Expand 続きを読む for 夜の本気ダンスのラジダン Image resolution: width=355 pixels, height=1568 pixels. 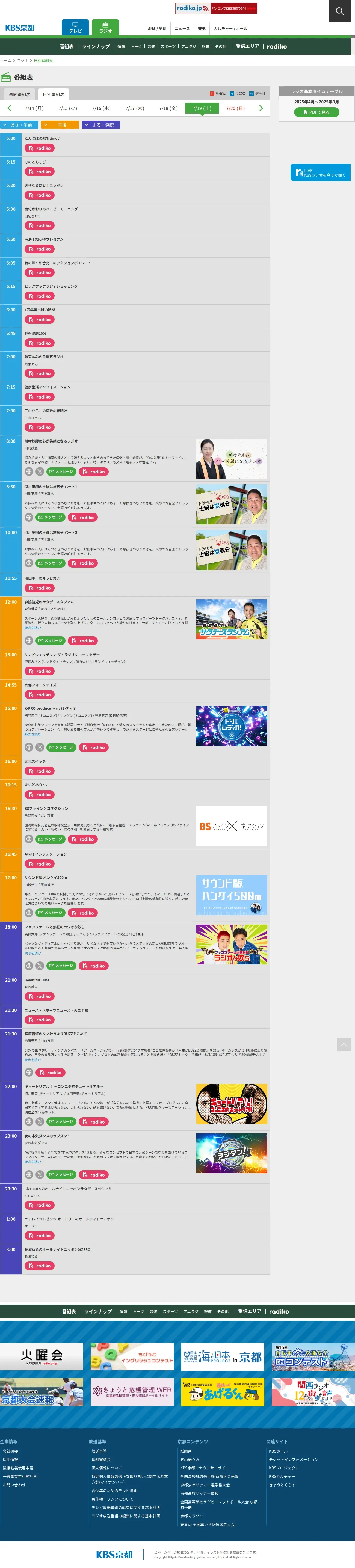[x=32, y=1162]
